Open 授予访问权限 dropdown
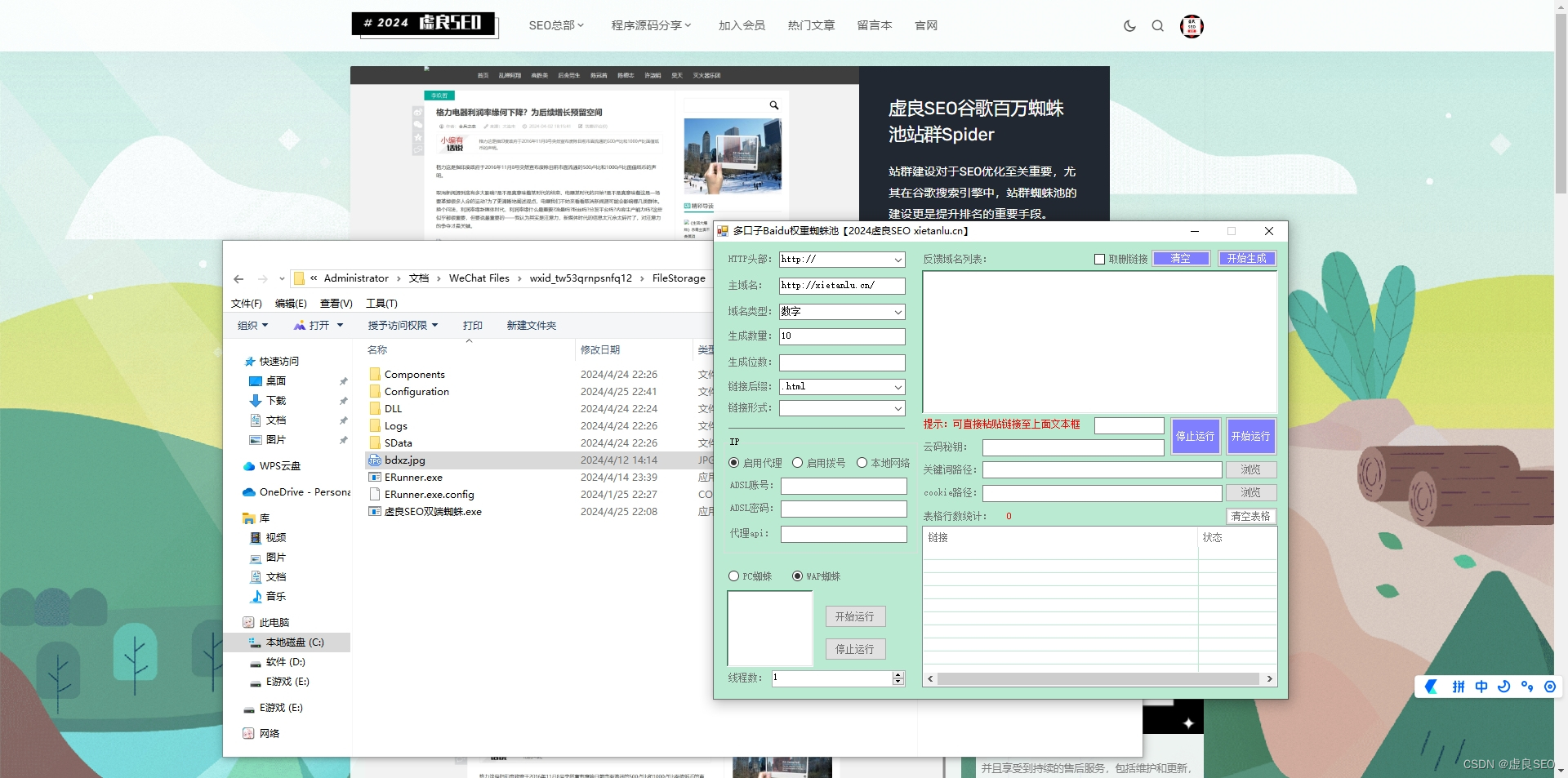This screenshot has width=1568, height=778. pyautogui.click(x=403, y=326)
